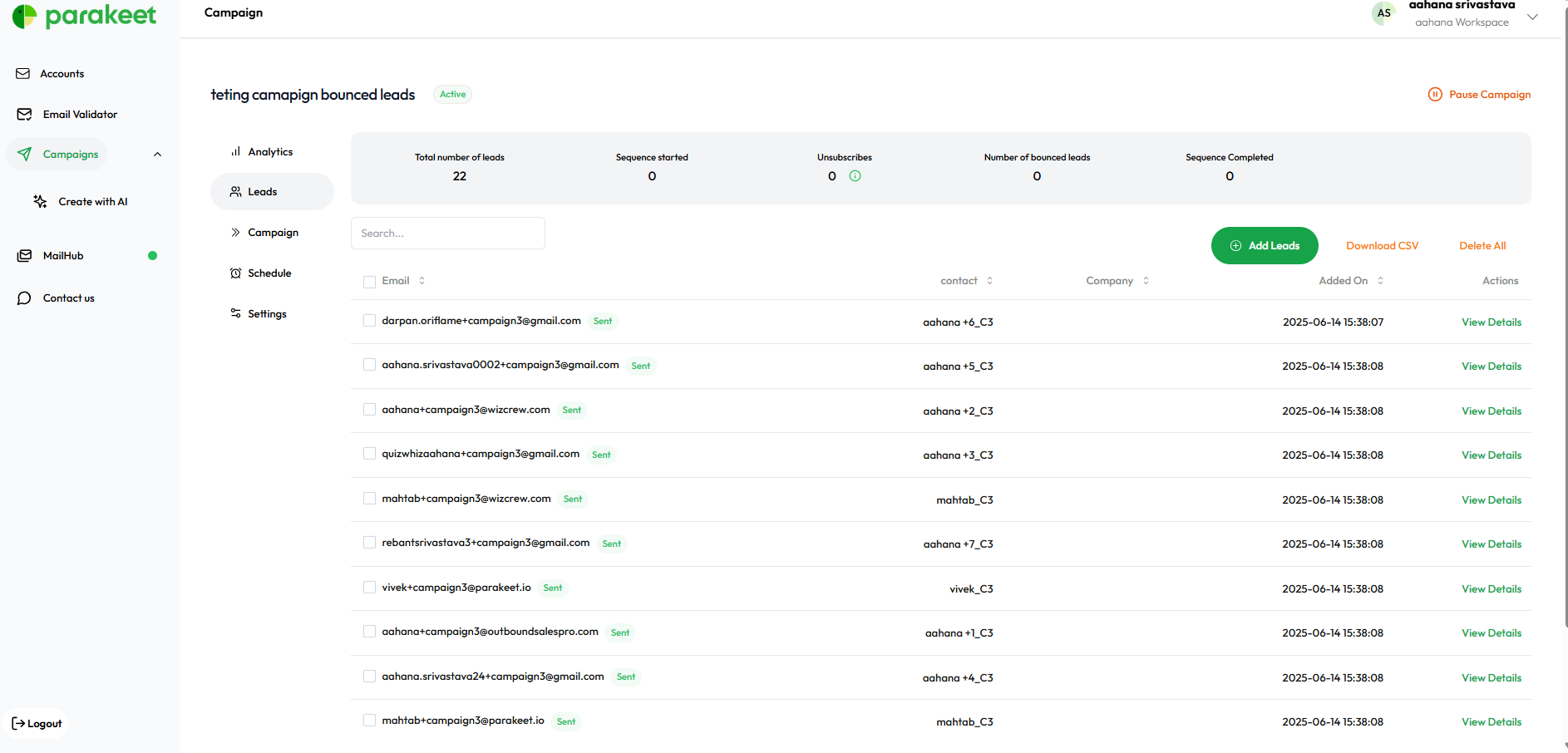Click the Unsubscribes info icon
The height and width of the screenshot is (753, 1568).
tap(855, 176)
